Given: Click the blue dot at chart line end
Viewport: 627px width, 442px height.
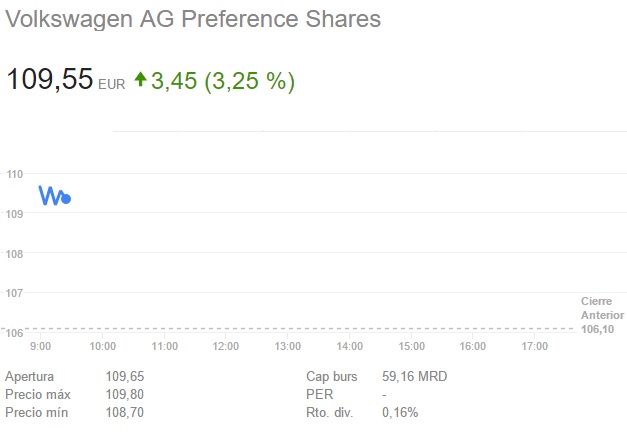Looking at the screenshot, I should [x=66, y=199].
